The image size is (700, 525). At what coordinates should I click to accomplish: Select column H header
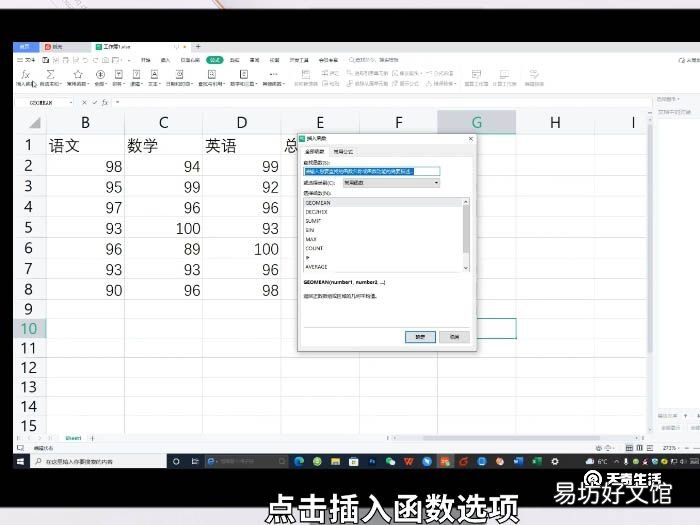point(555,122)
